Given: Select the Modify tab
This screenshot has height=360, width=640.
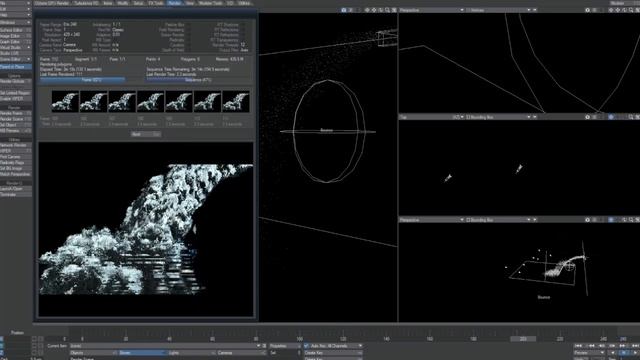Looking at the screenshot, I should click(x=123, y=3).
